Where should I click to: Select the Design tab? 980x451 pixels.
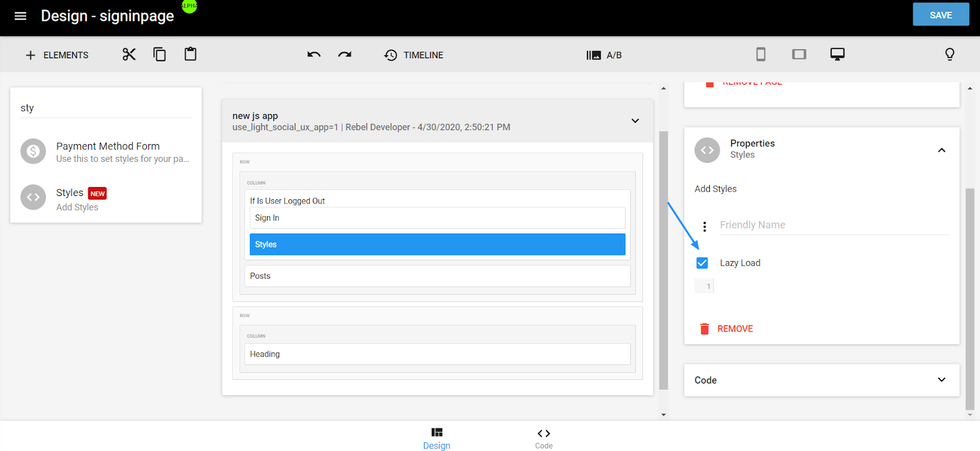[x=437, y=438]
